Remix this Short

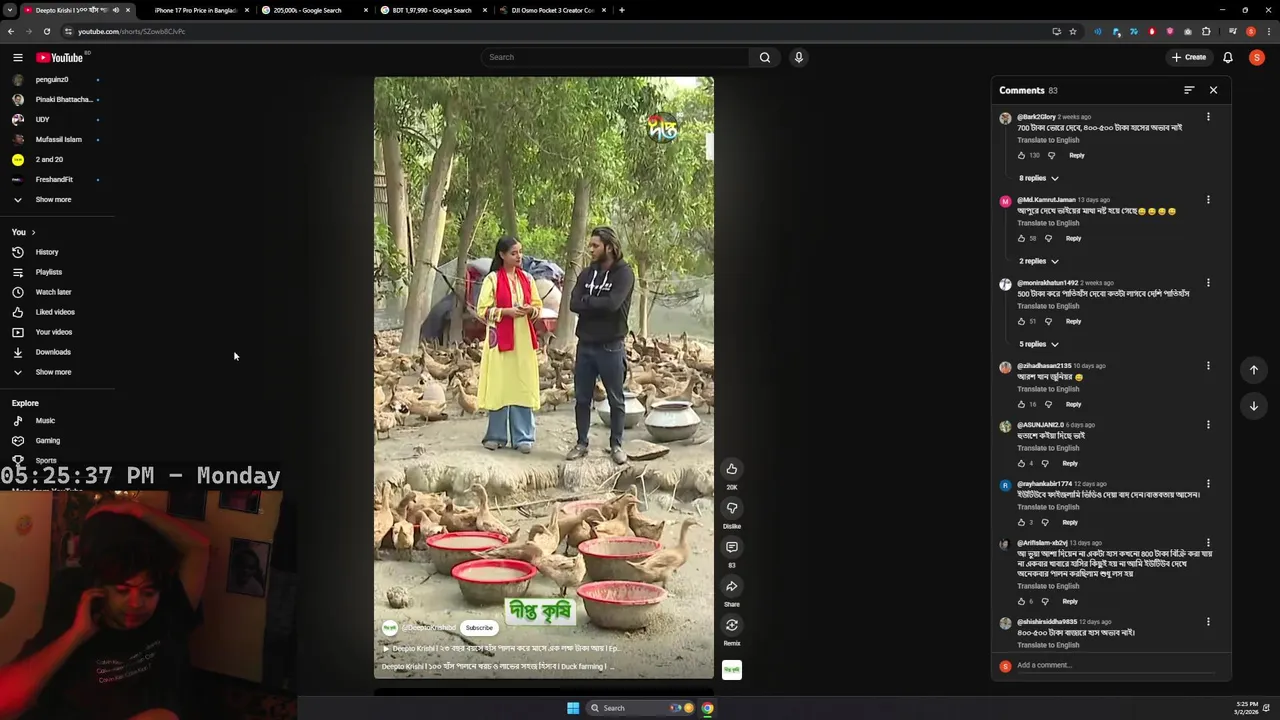tap(732, 625)
